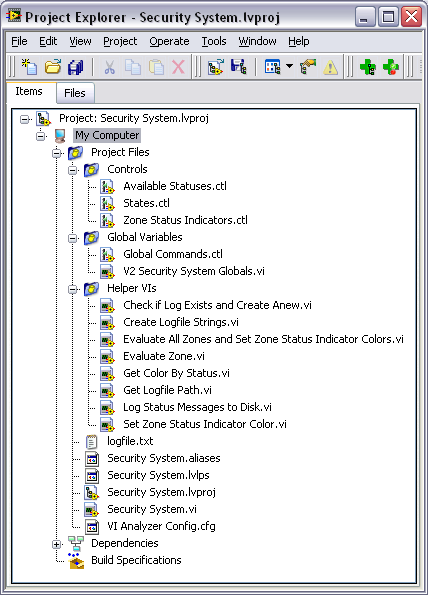Switch to the Files tab

coord(75,93)
